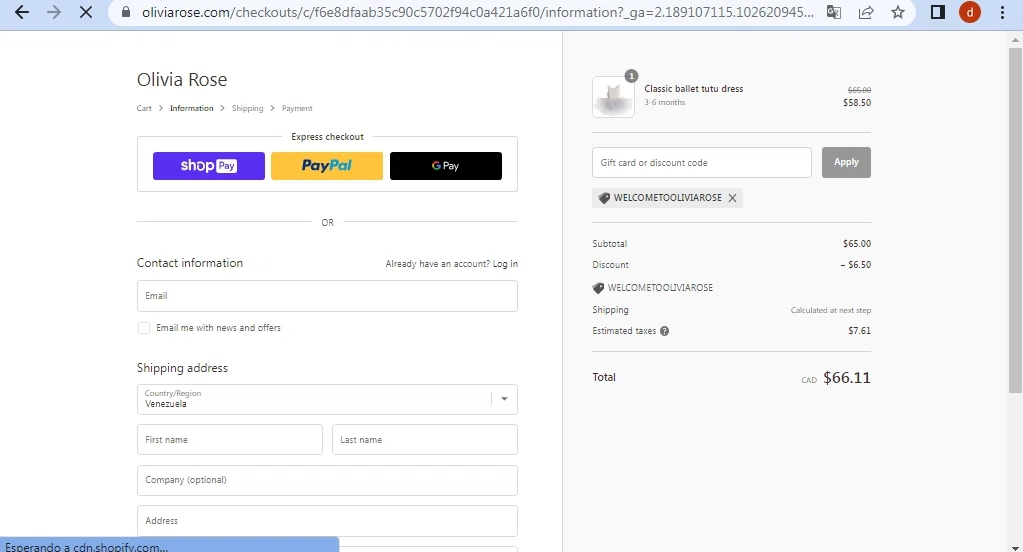
Task: Click the discount amount − $6.50
Action: click(855, 265)
